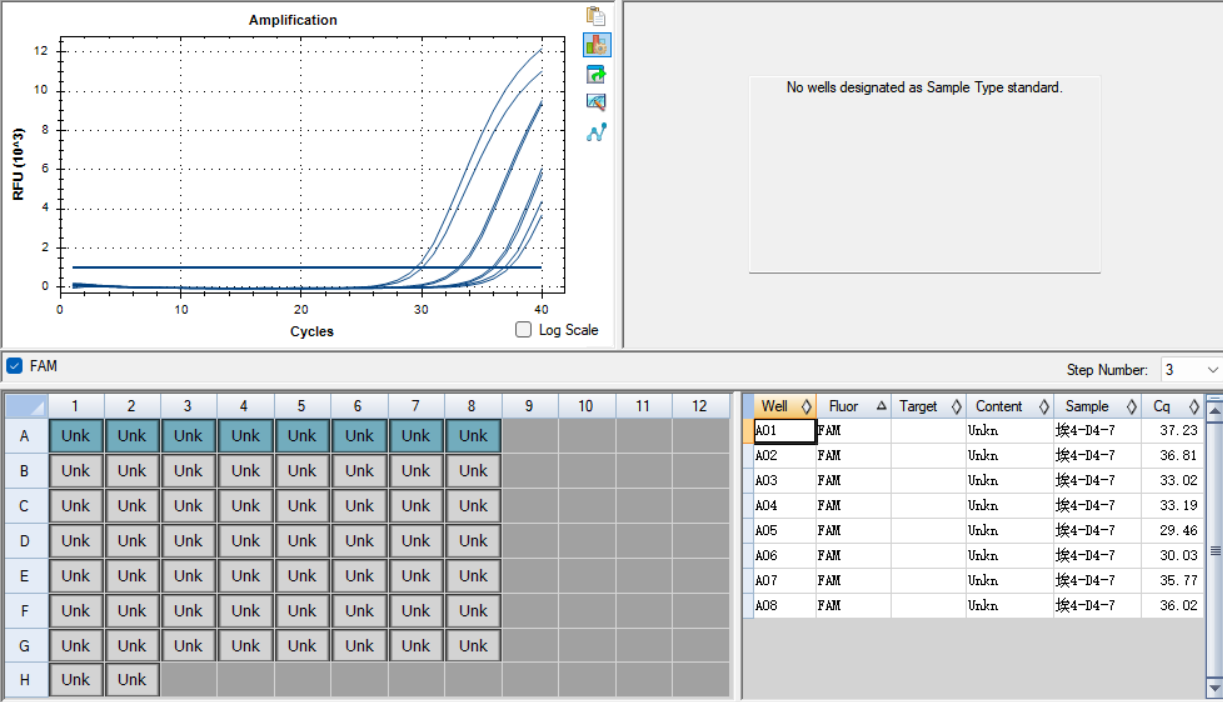Select plate row header E
This screenshot has height=702, width=1223.
26,576
